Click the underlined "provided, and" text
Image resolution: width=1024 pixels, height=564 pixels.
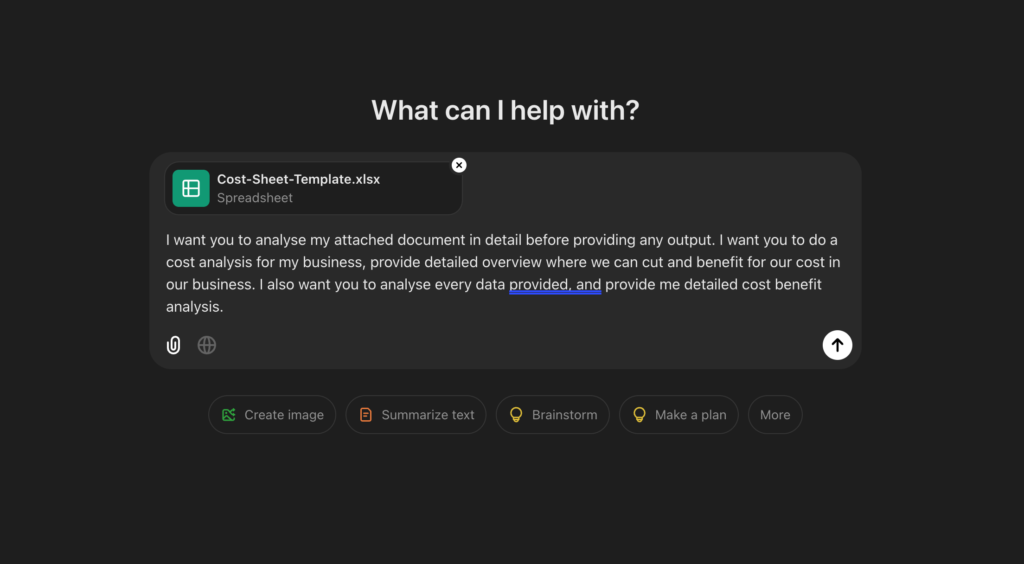point(555,285)
